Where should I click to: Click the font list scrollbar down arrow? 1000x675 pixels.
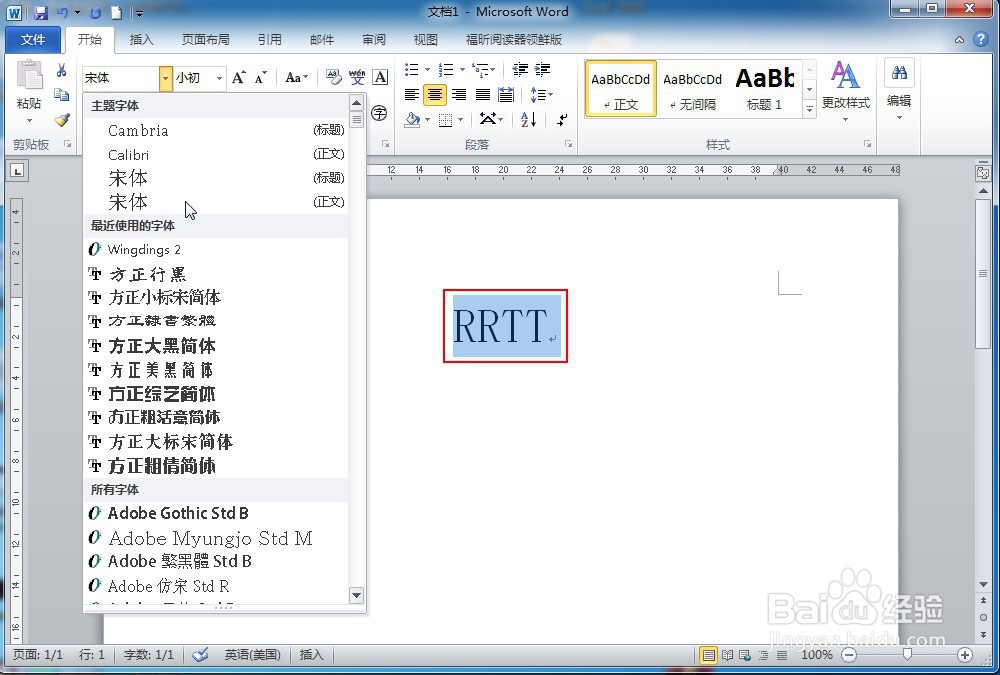point(357,595)
